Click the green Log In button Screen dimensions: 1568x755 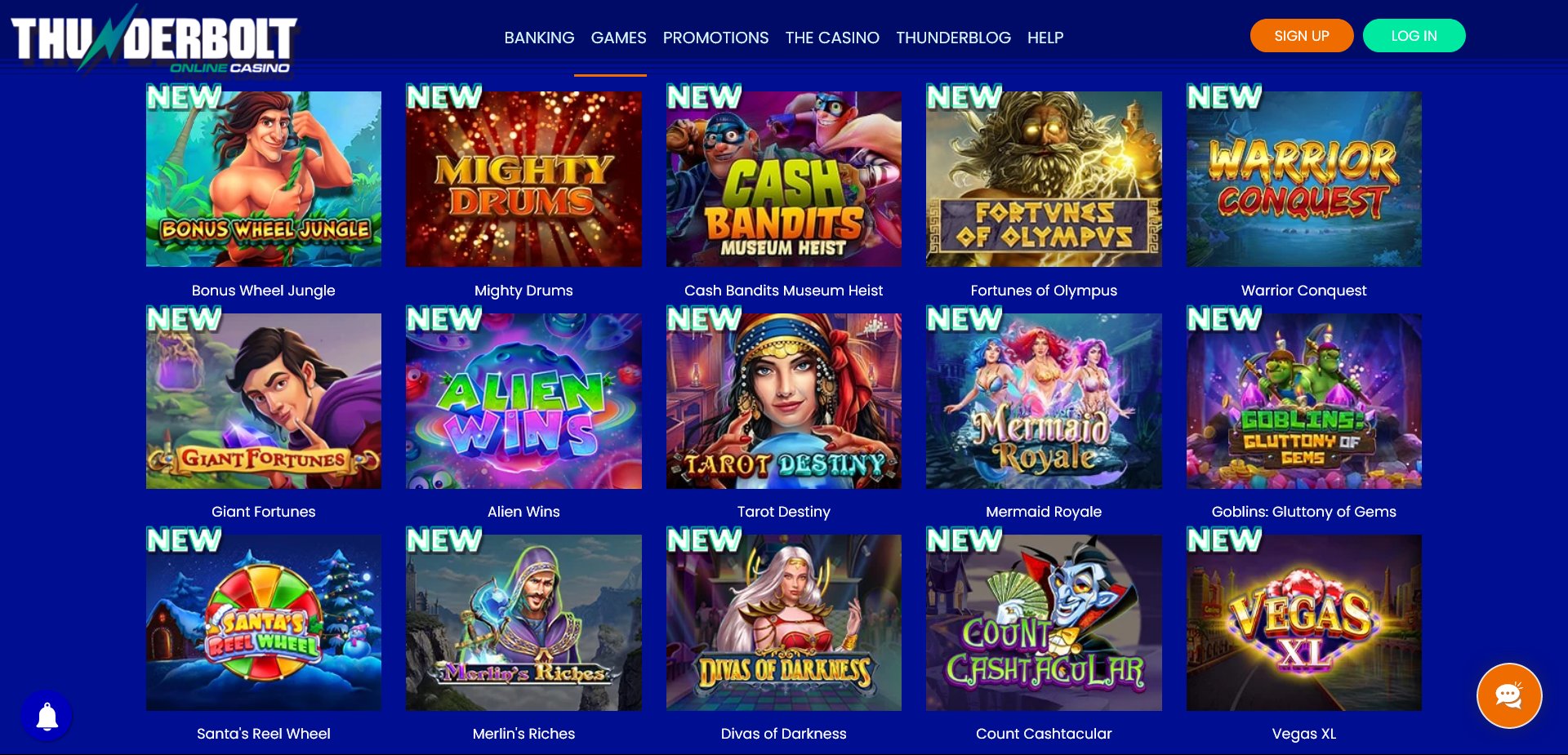pyautogui.click(x=1414, y=36)
